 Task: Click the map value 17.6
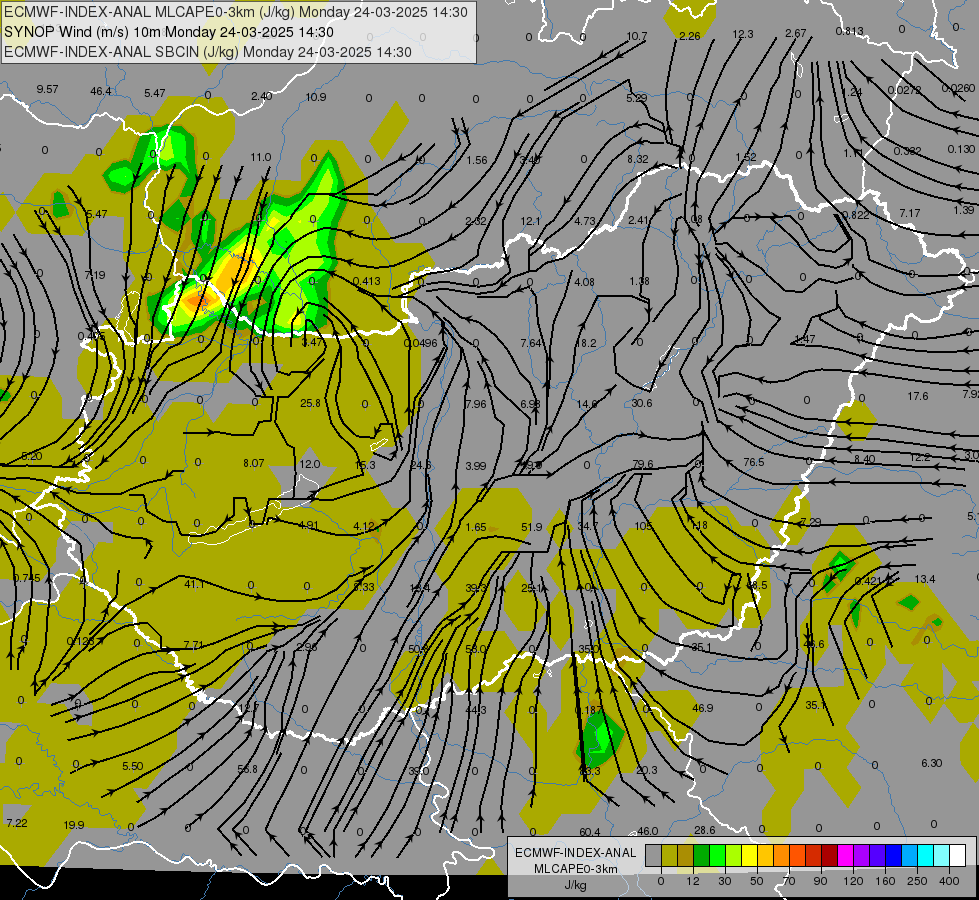[918, 397]
